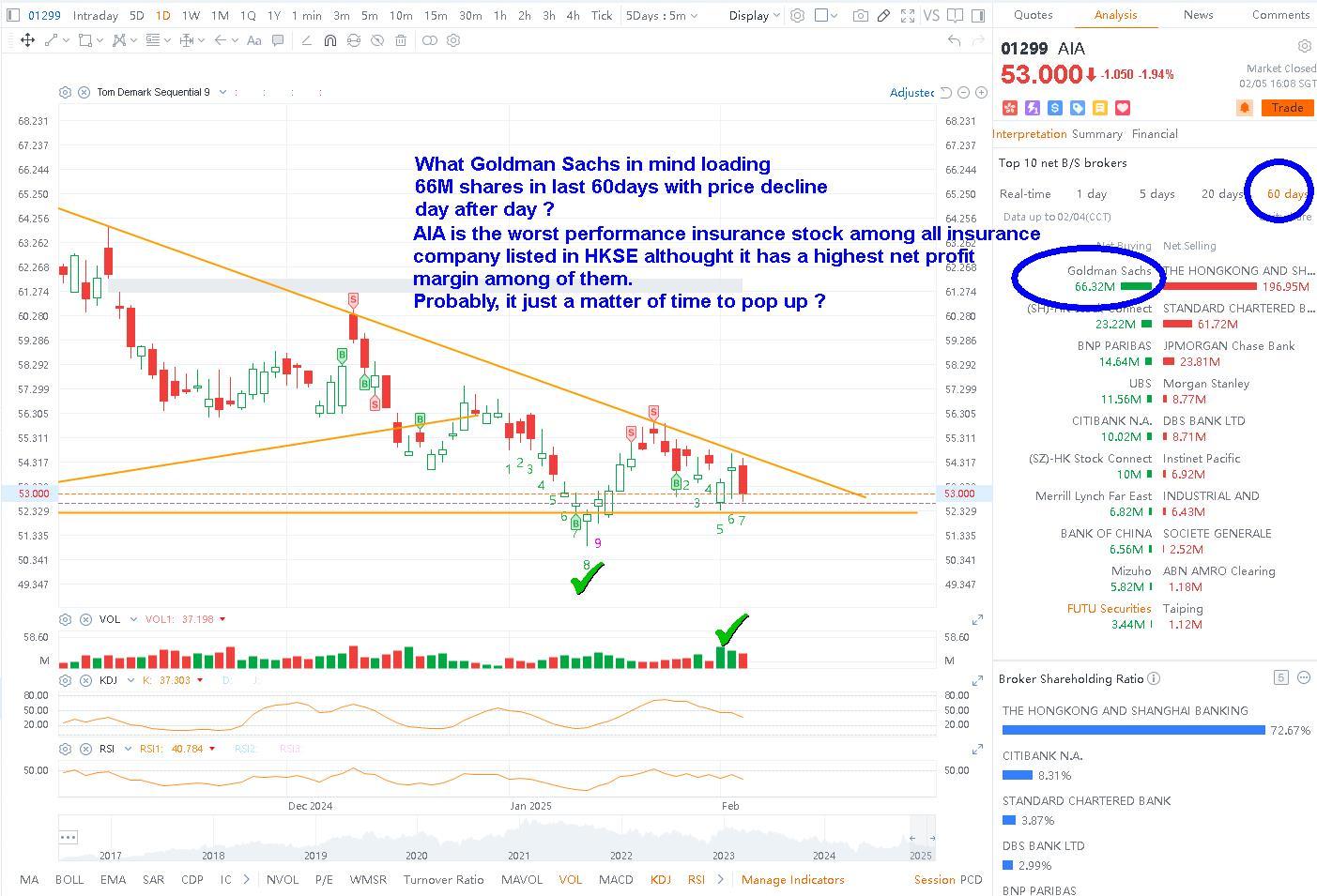Toggle the BOLL overlay indicator
The height and width of the screenshot is (896, 1317).
[x=69, y=879]
